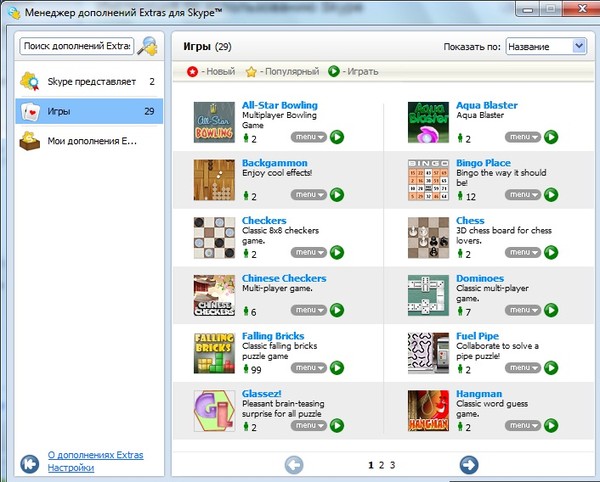Jump to page 3 of games
Image resolution: width=600 pixels, height=482 pixels.
coord(392,465)
